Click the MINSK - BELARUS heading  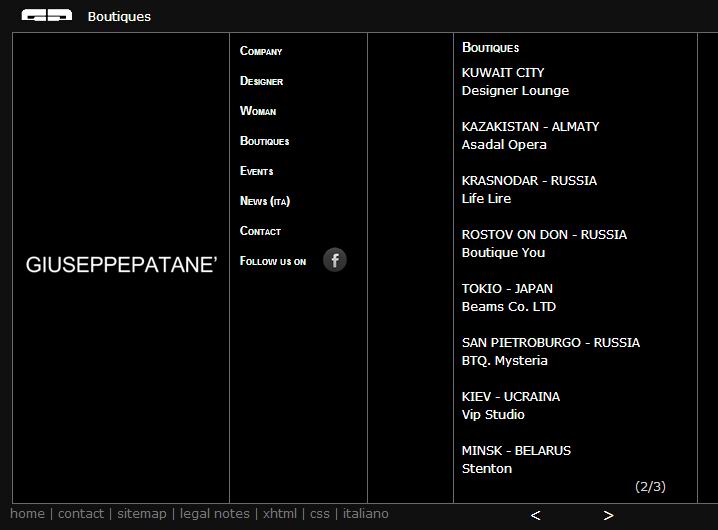pos(516,451)
